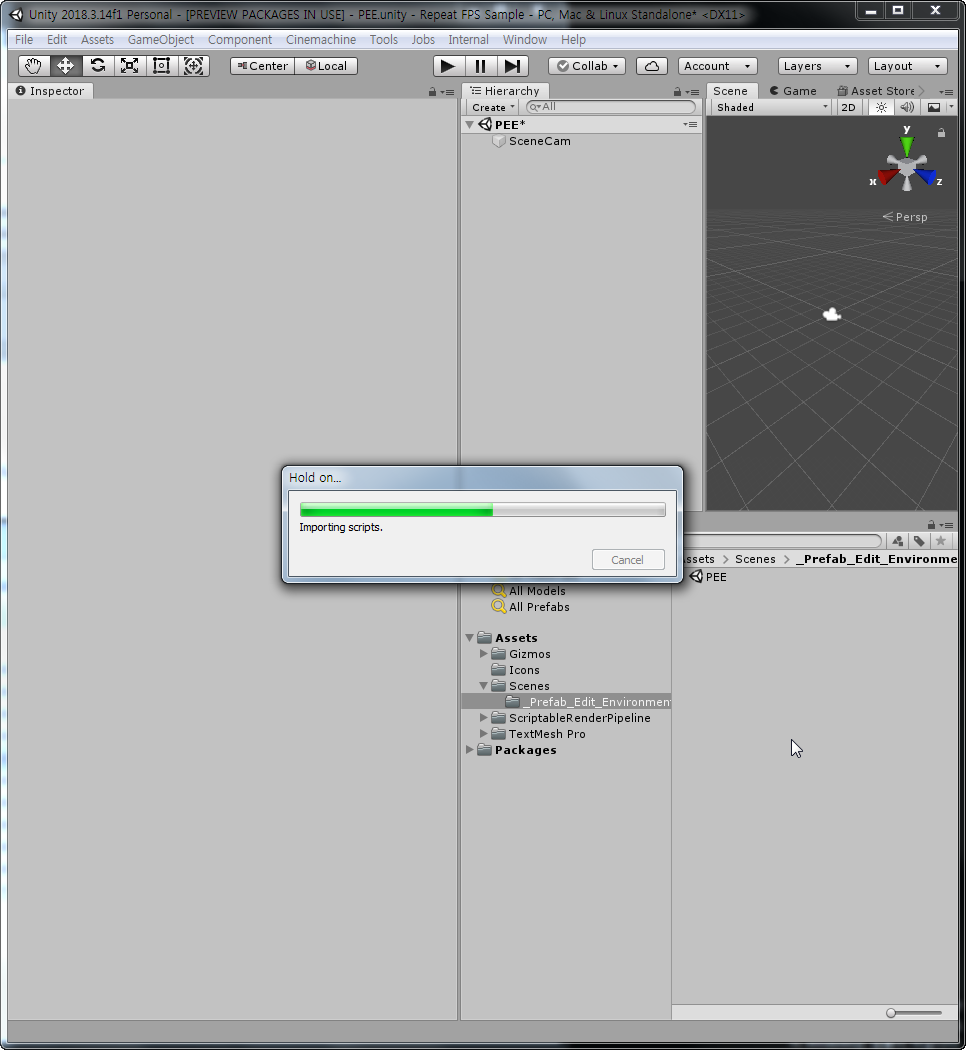
Task: Select the Scale tool
Action: click(x=129, y=66)
